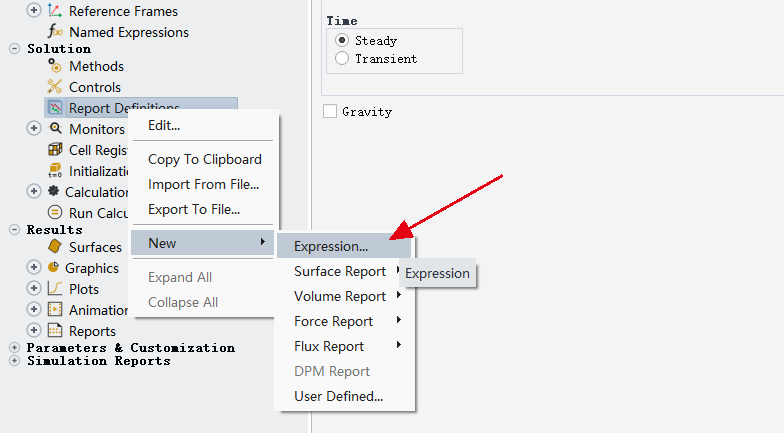The image size is (784, 433).
Task: Click the Methods icon in Solution
Action: 55,66
